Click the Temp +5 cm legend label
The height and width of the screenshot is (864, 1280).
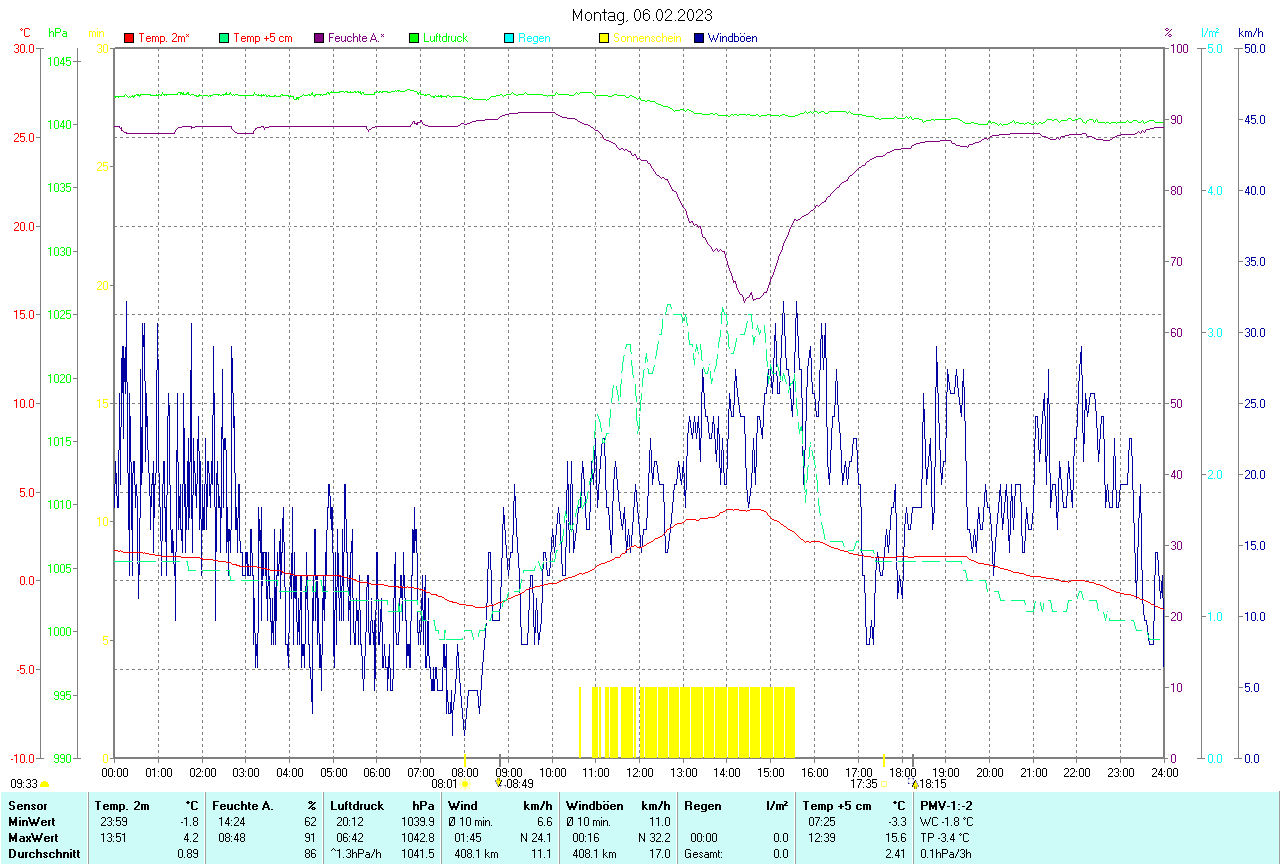tap(262, 38)
